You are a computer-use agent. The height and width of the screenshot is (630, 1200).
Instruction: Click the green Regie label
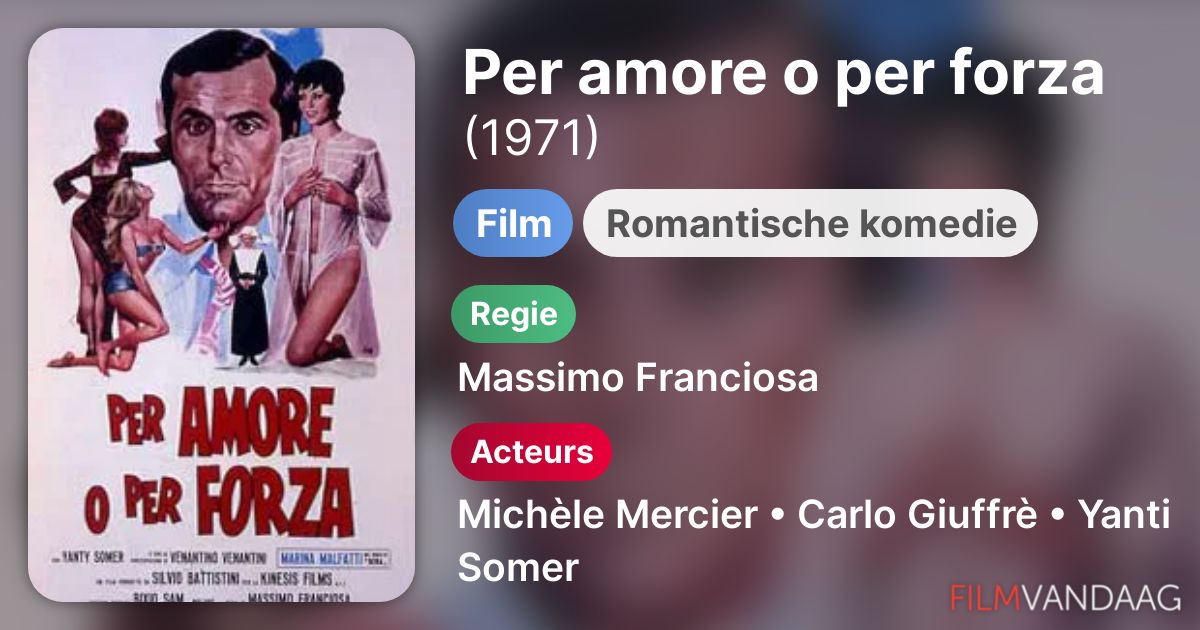(514, 314)
